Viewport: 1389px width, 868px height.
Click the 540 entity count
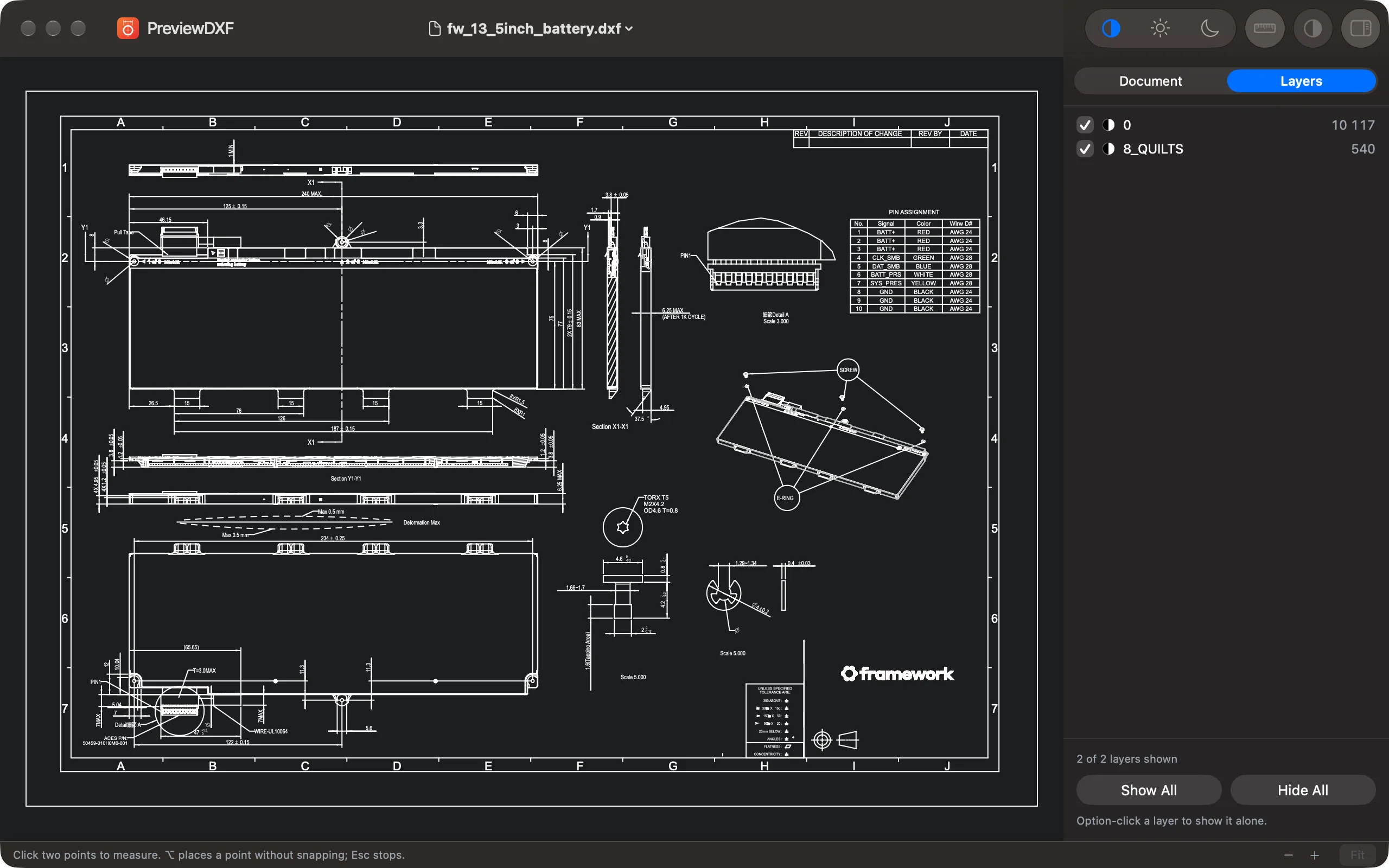tap(1362, 149)
